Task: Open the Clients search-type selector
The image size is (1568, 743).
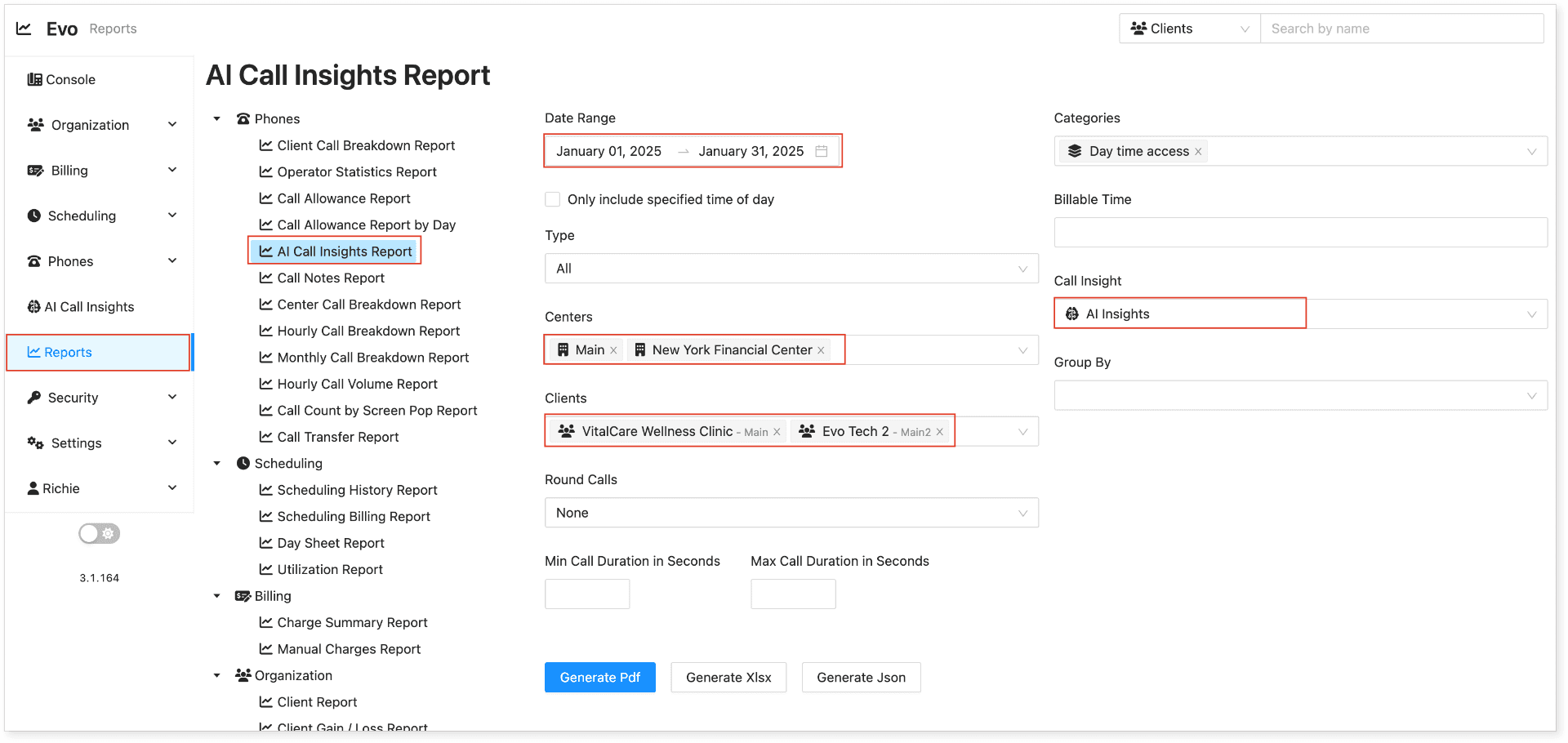Action: tap(1190, 29)
